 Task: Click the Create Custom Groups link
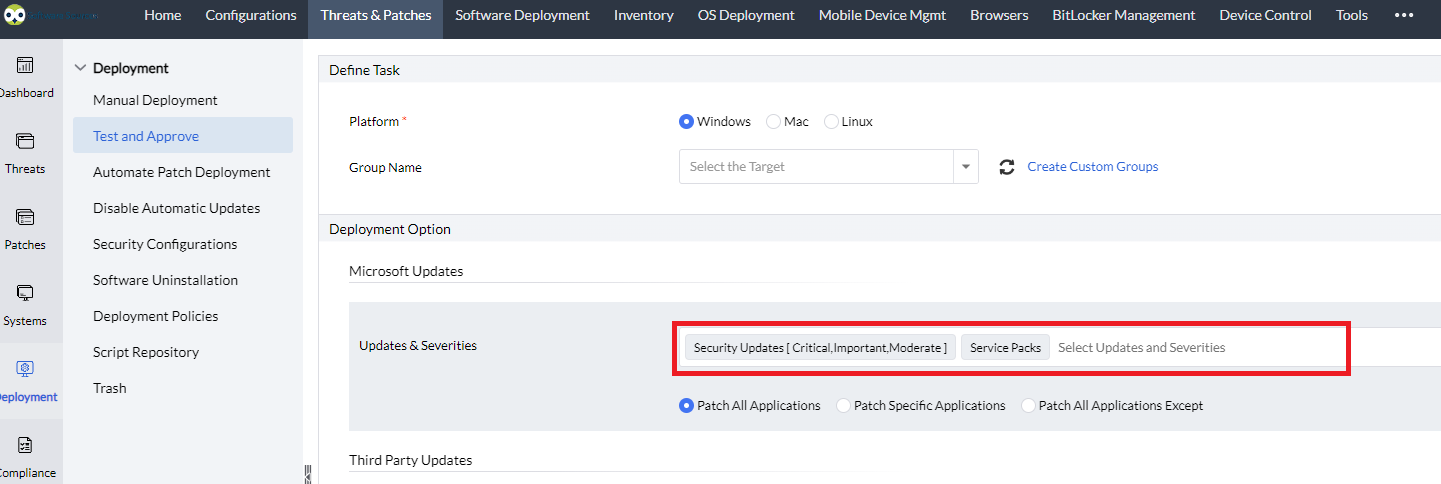coord(1092,167)
